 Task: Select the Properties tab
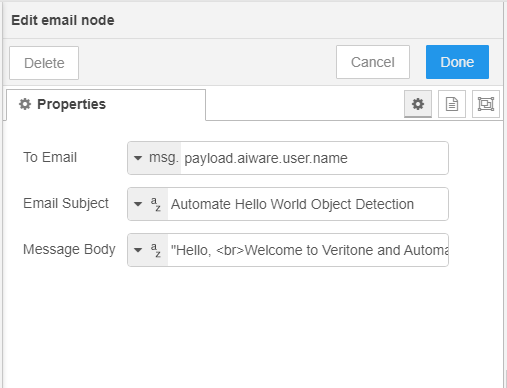[106, 105]
